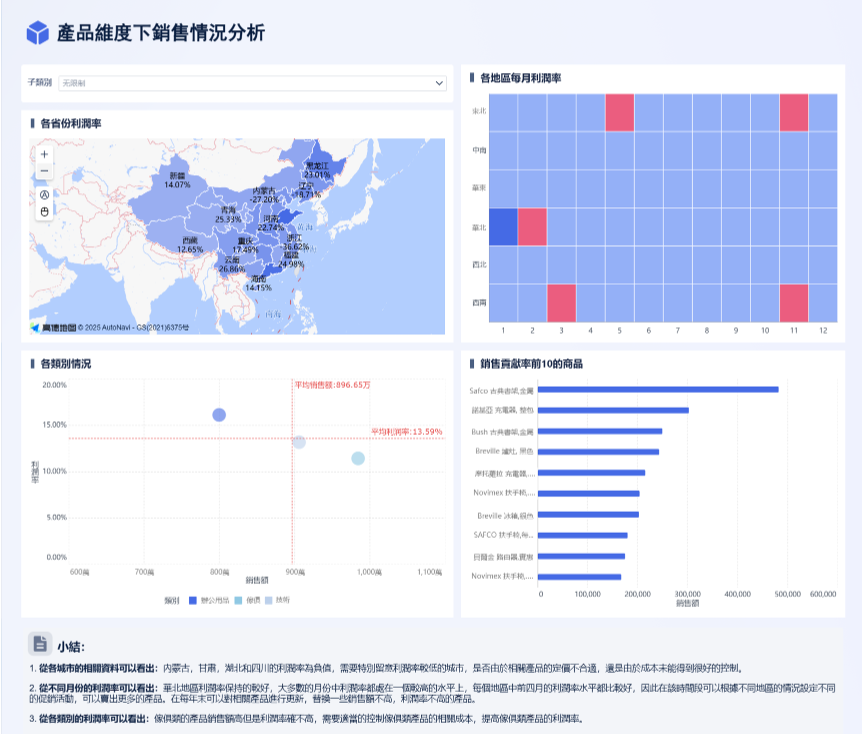This screenshot has height=734, width=862.
Task: Click the 小結 heading
Action: click(71, 647)
